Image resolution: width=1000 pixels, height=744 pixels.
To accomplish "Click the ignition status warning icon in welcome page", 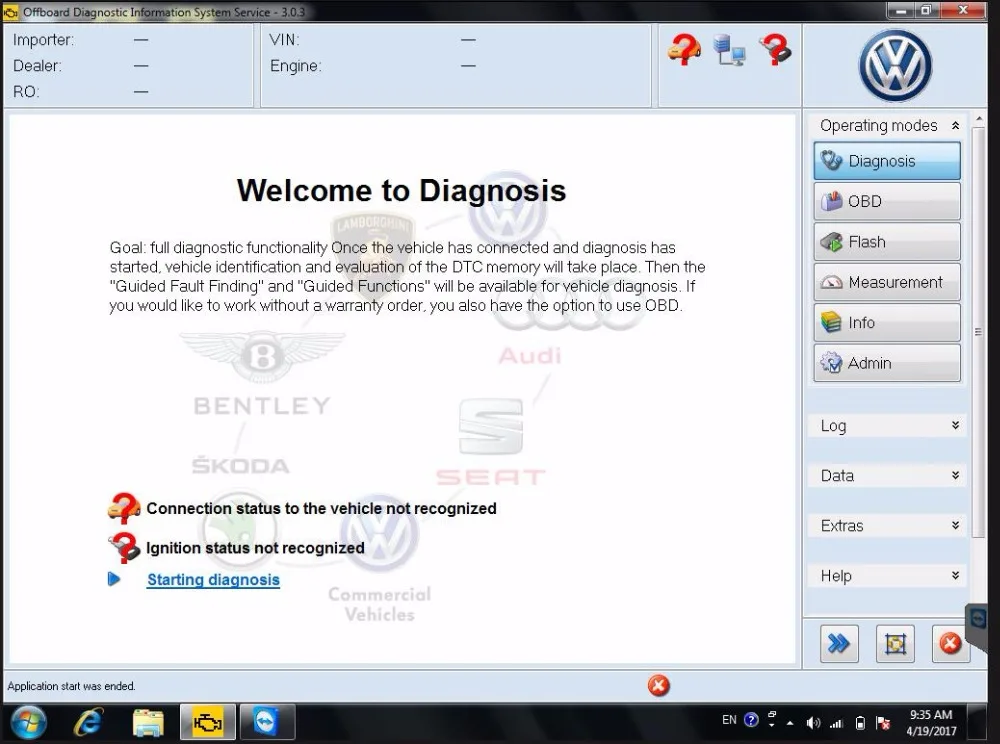I will (124, 548).
